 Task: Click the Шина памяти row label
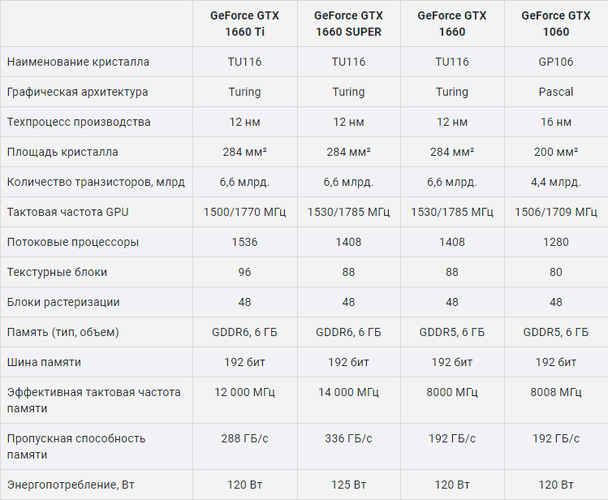click(x=44, y=362)
